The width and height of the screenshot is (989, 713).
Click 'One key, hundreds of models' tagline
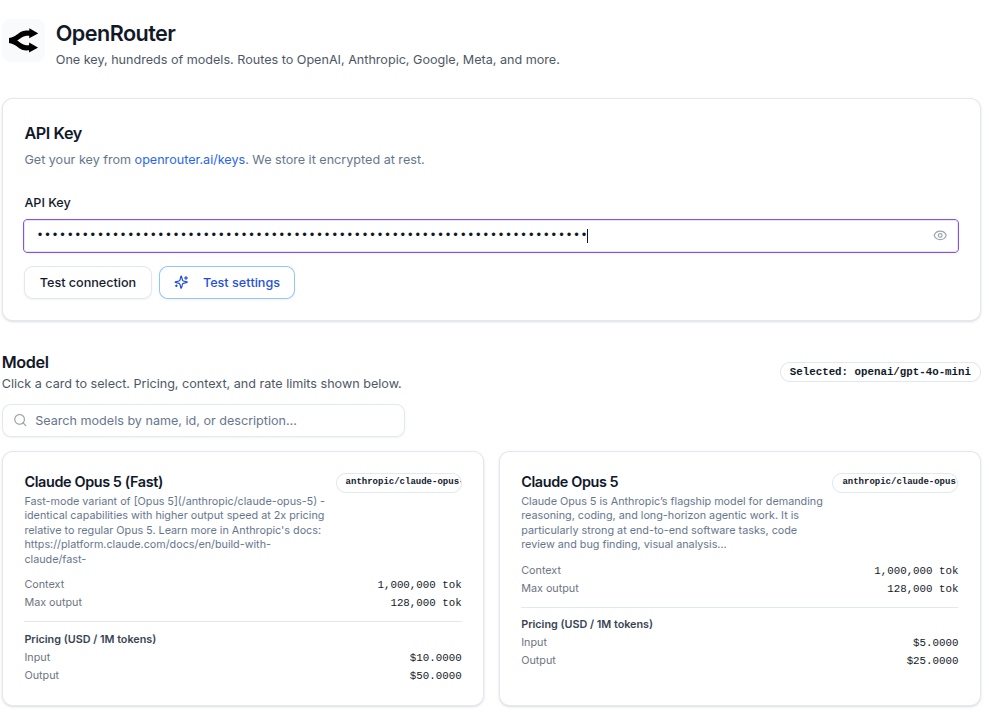[x=308, y=59]
